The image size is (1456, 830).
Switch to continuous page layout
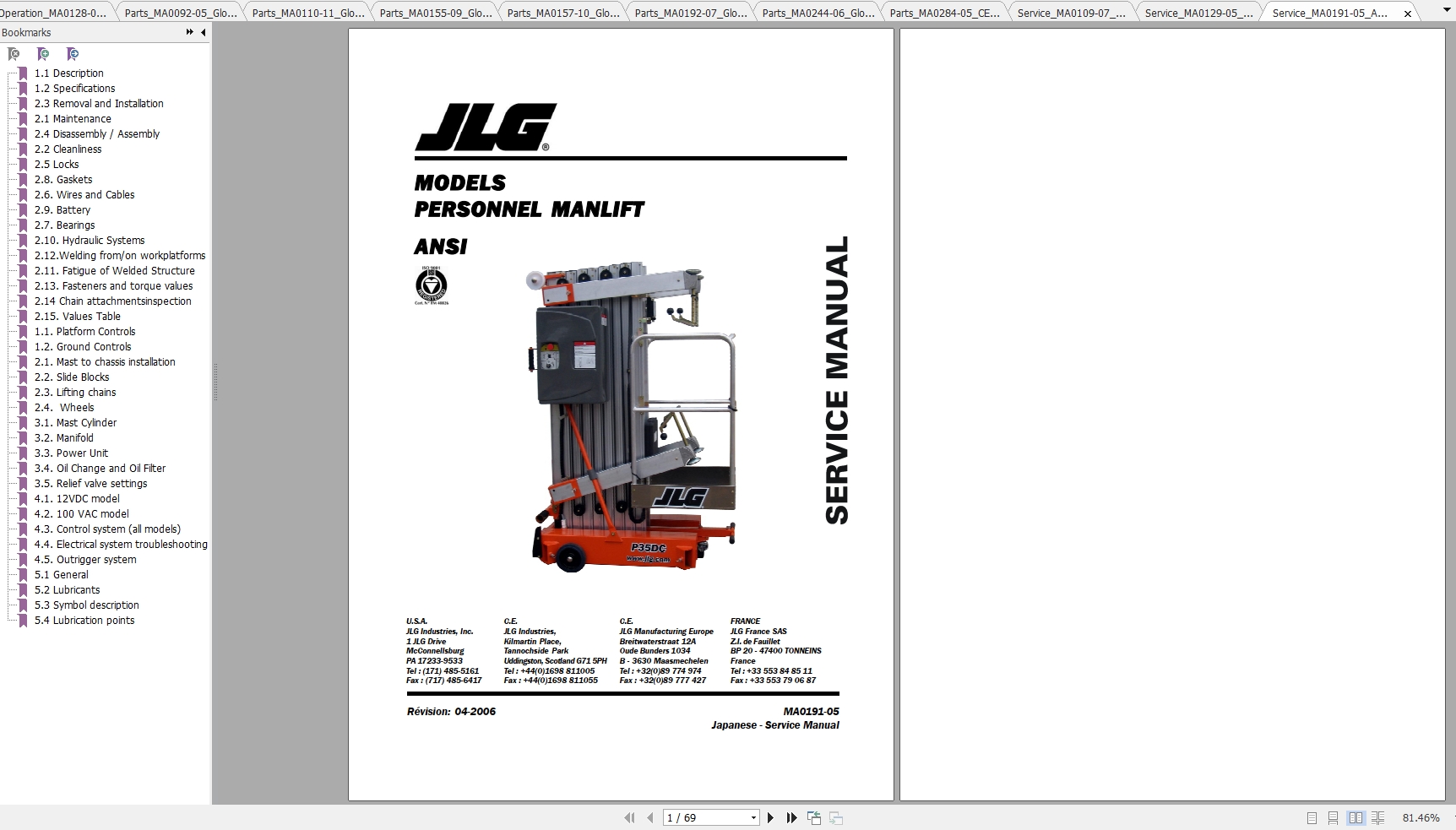(1333, 817)
